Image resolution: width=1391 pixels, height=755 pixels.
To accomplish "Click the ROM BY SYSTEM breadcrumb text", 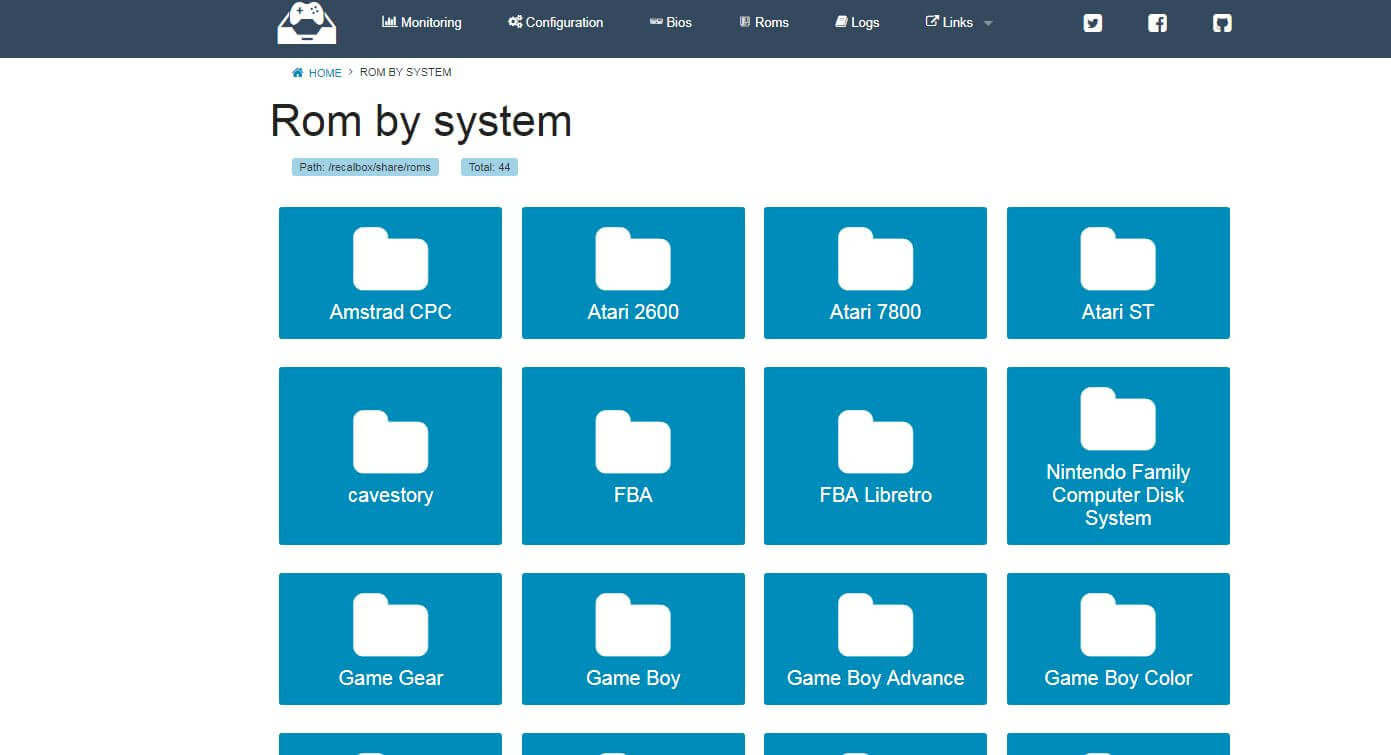I will (x=405, y=72).
